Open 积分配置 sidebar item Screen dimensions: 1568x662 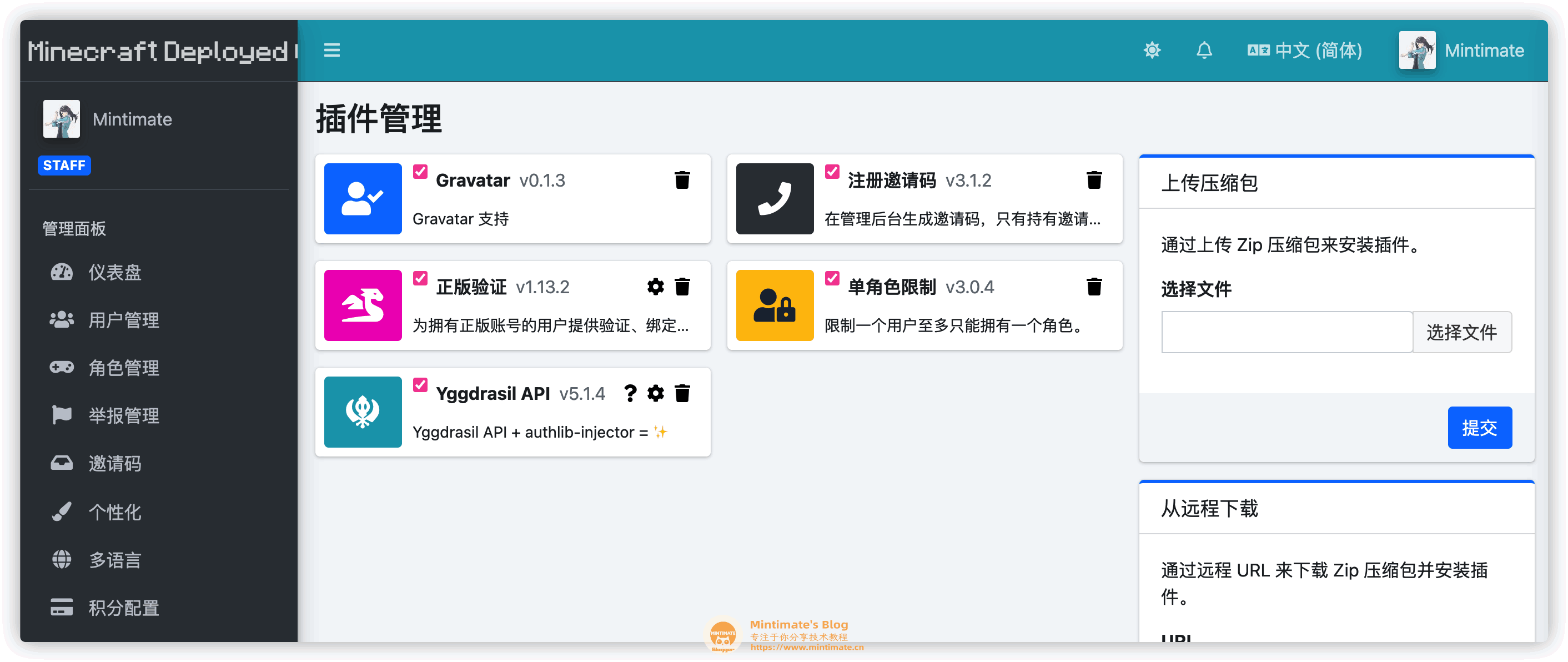pyautogui.click(x=158, y=607)
